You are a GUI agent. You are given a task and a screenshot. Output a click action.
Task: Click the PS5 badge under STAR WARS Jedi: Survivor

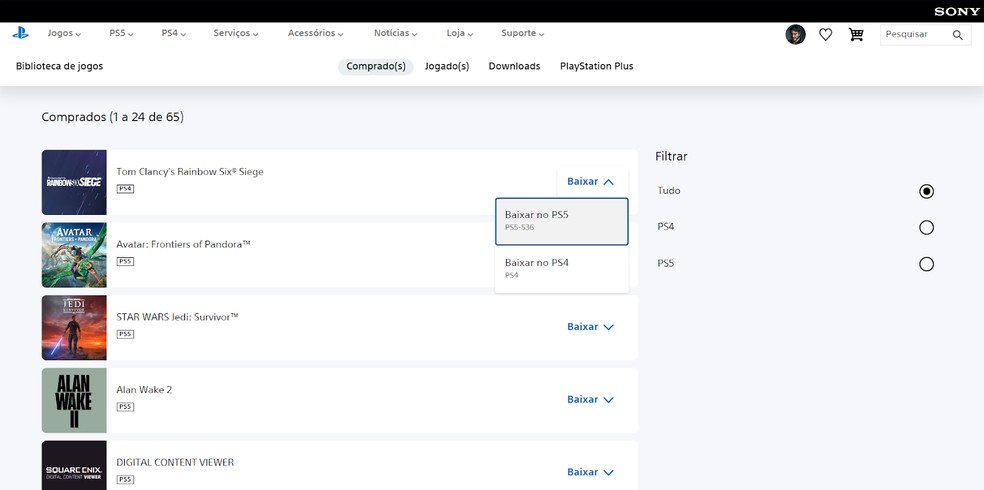125,334
